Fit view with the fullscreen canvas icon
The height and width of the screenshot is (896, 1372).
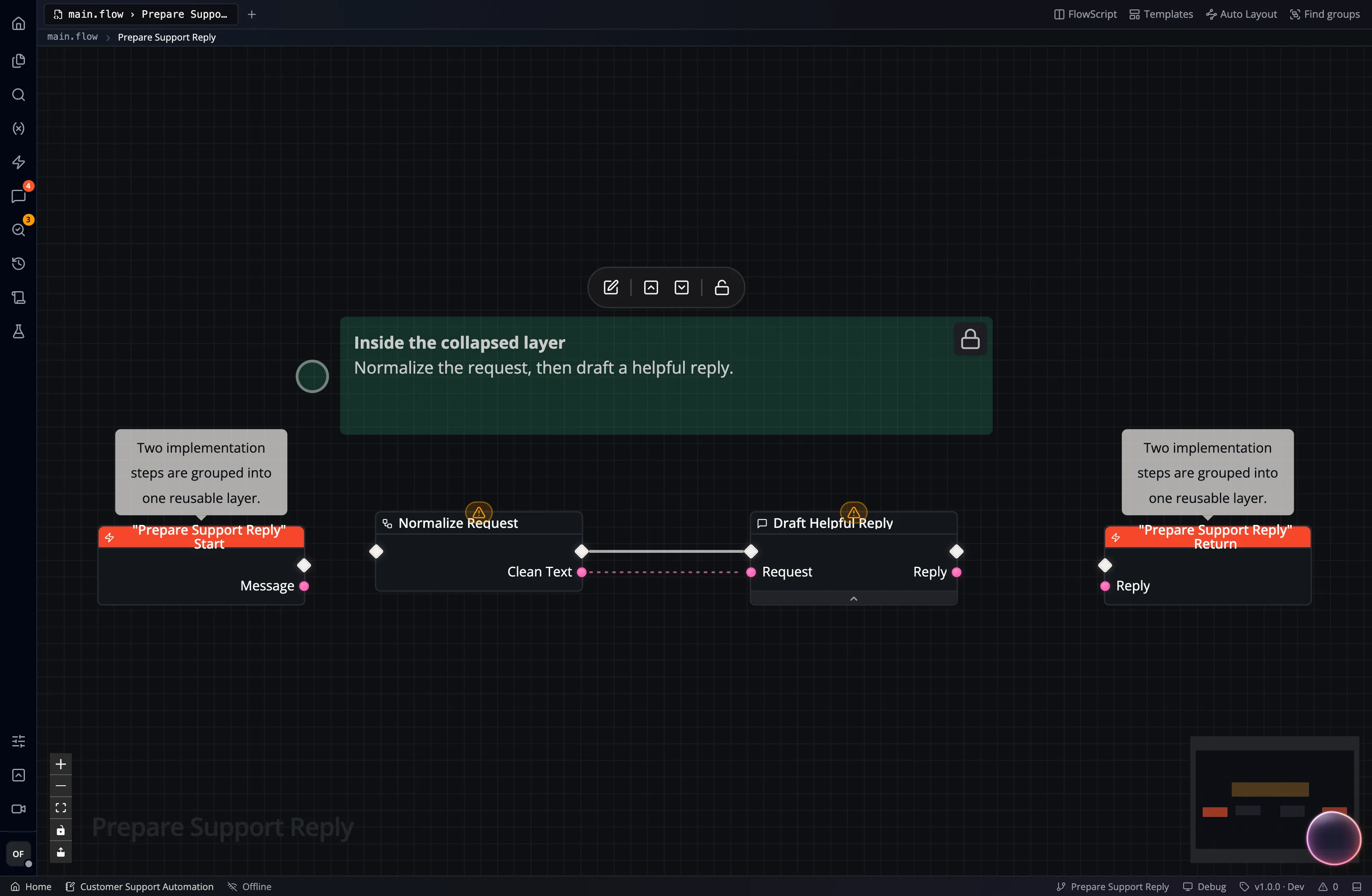point(60,808)
